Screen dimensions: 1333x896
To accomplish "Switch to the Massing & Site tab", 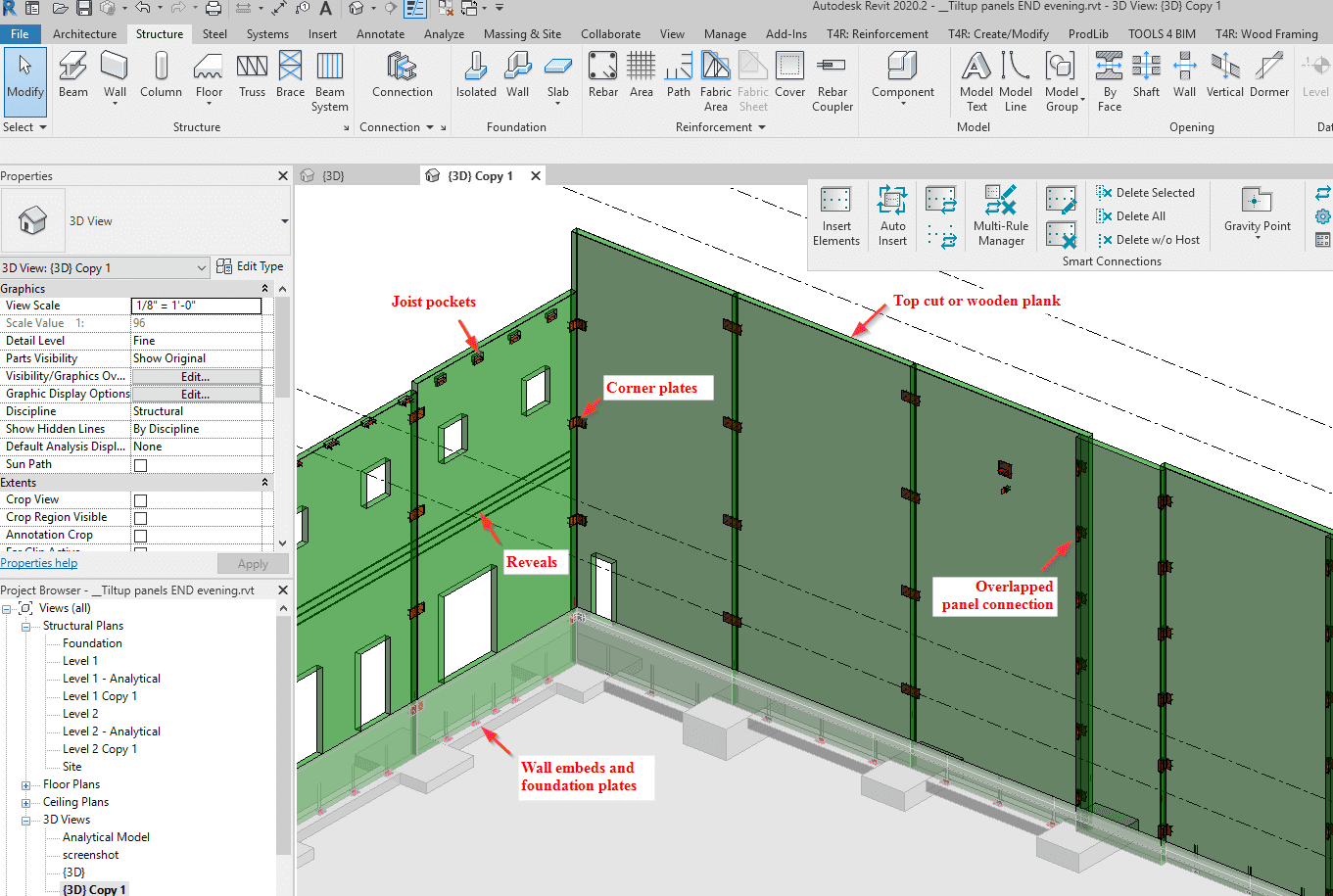I will click(x=522, y=33).
